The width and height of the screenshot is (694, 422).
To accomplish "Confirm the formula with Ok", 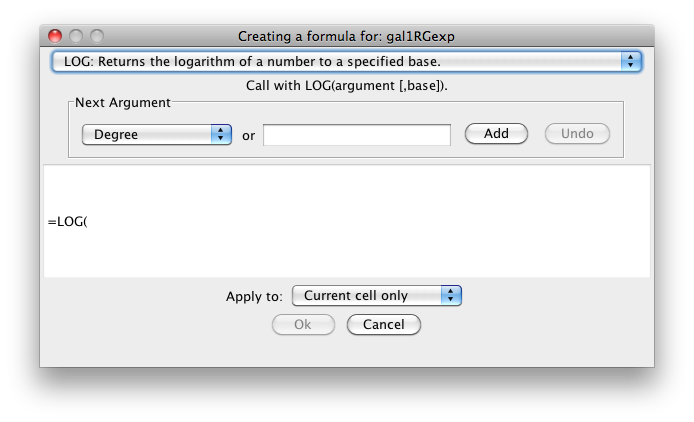I will 302,324.
